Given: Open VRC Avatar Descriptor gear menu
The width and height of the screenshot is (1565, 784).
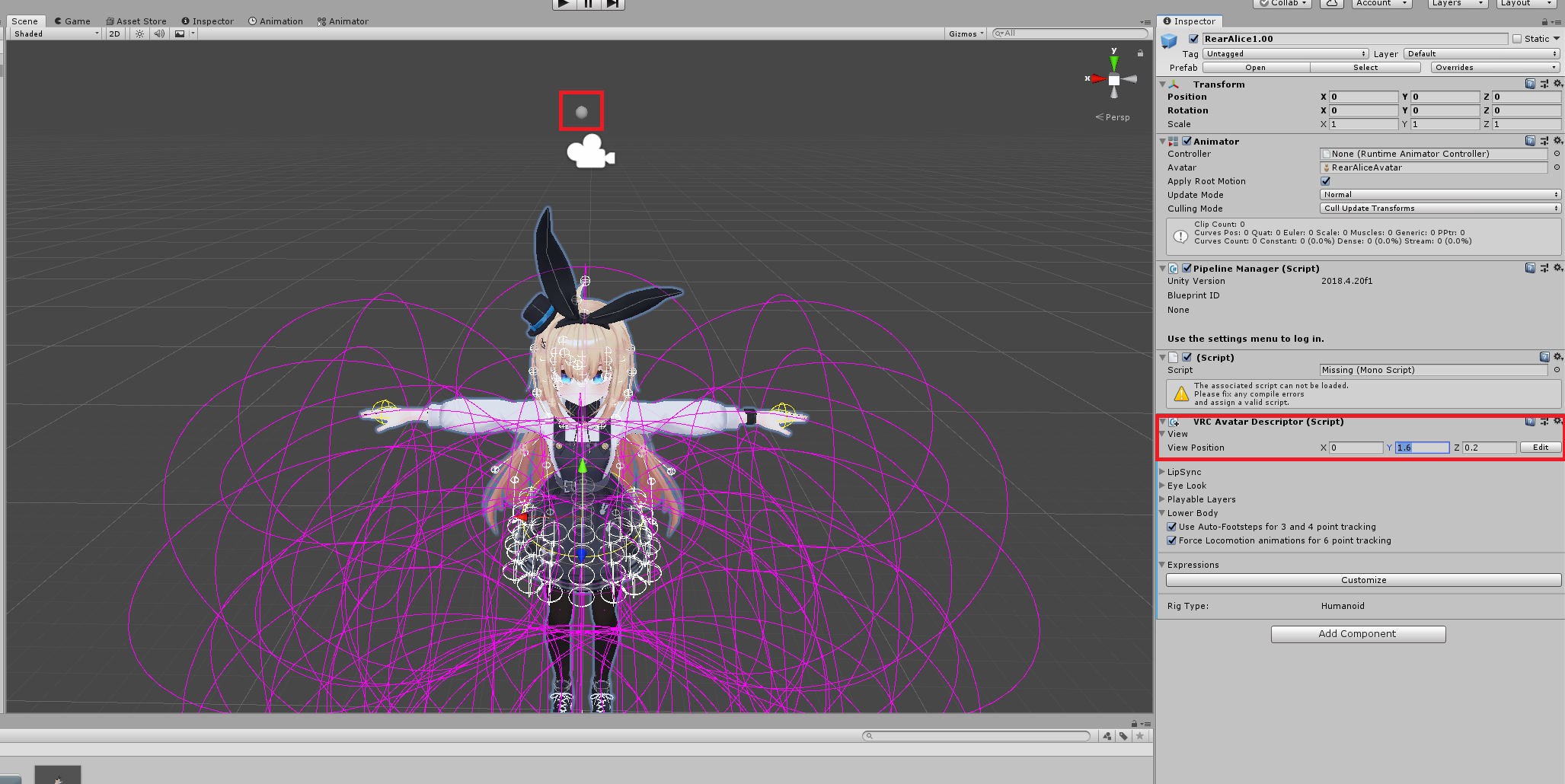Looking at the screenshot, I should pos(1558,421).
